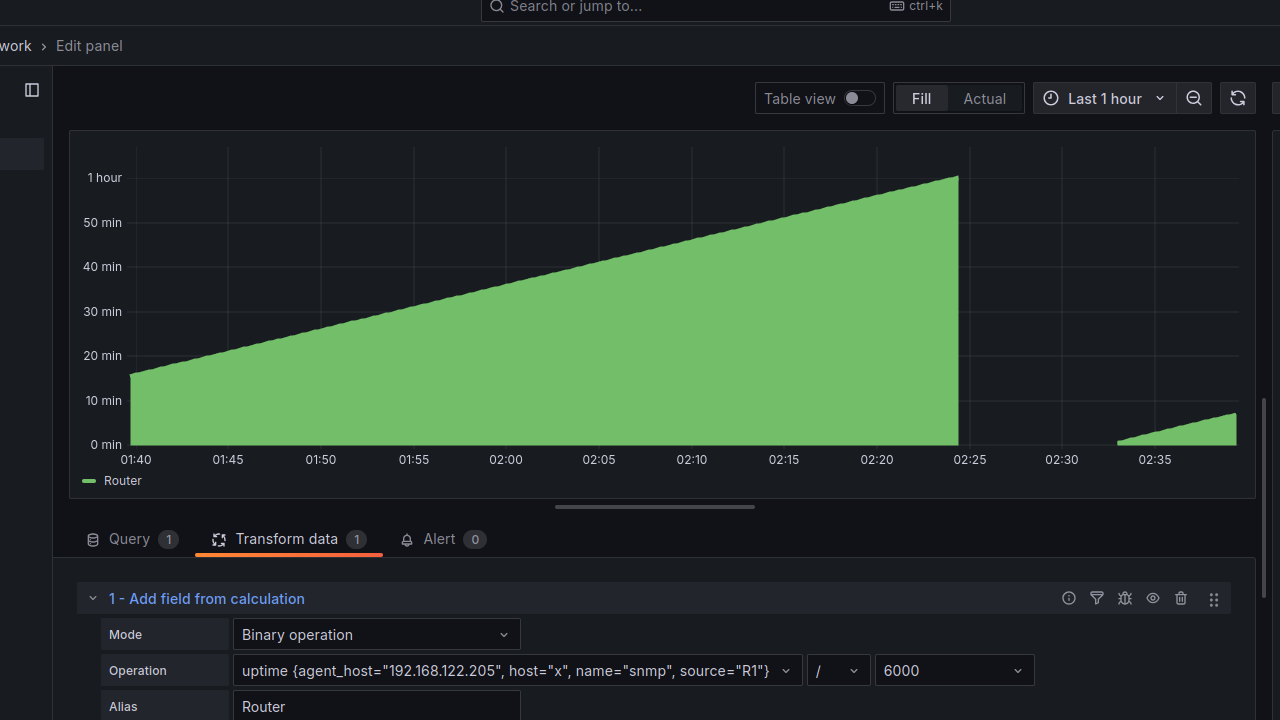This screenshot has width=1280, height=720.
Task: Click the Edit panel breadcrumb
Action: [89, 46]
